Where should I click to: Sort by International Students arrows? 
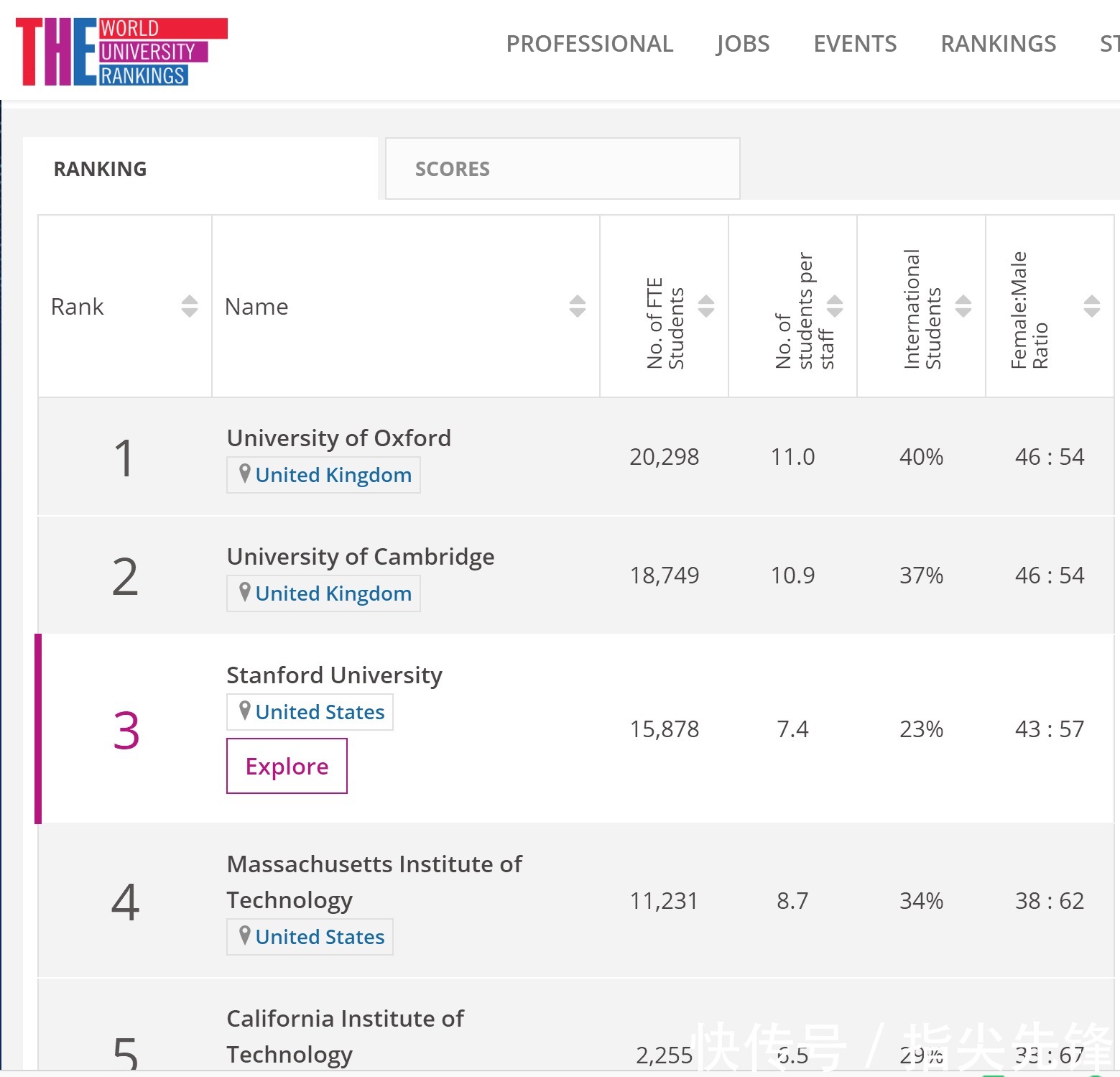click(x=963, y=306)
